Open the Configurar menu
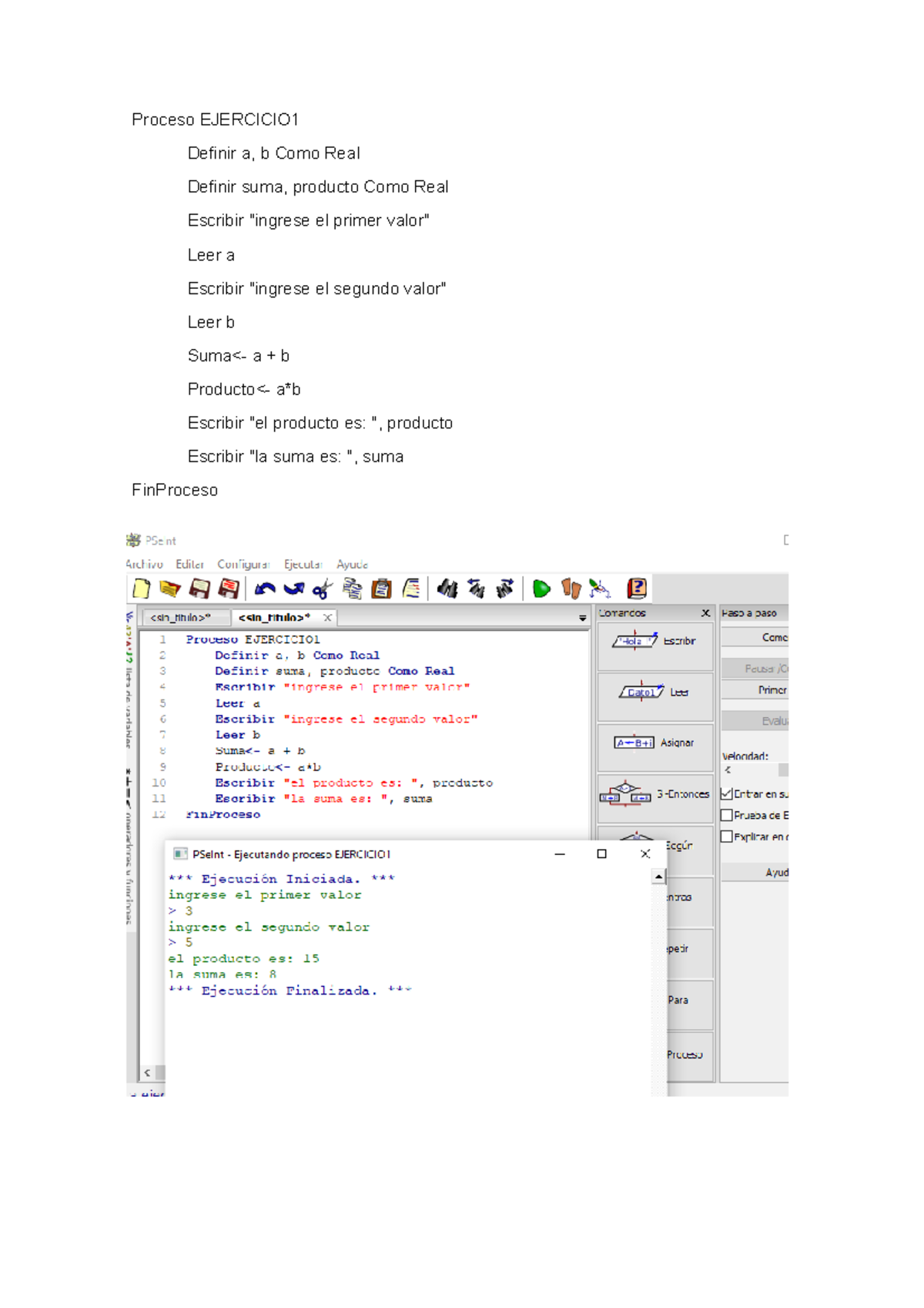The image size is (924, 1308). (243, 564)
